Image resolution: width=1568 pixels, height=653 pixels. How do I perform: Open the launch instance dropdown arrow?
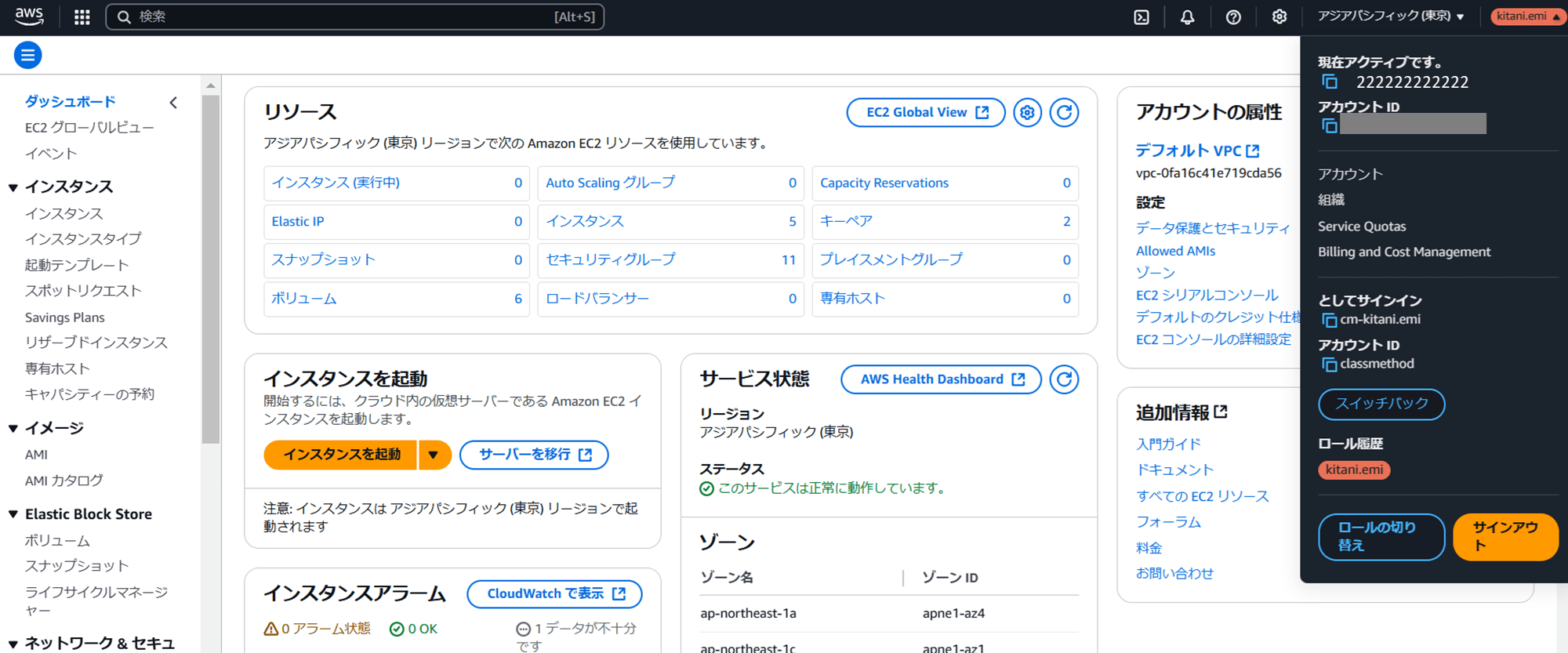pos(434,455)
